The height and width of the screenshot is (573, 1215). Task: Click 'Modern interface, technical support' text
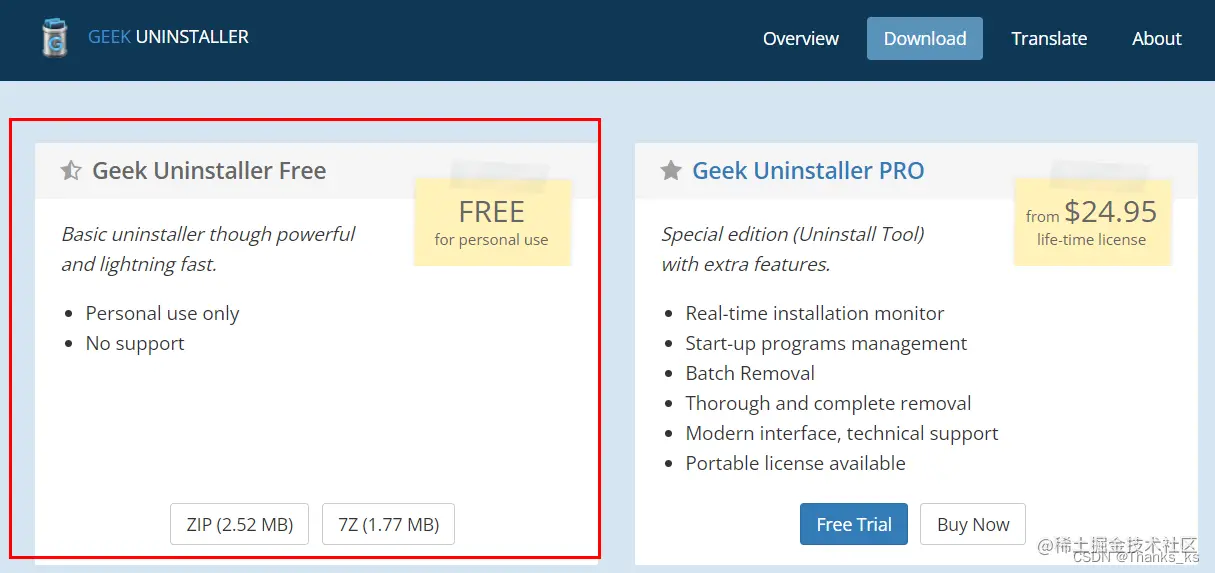click(x=842, y=433)
